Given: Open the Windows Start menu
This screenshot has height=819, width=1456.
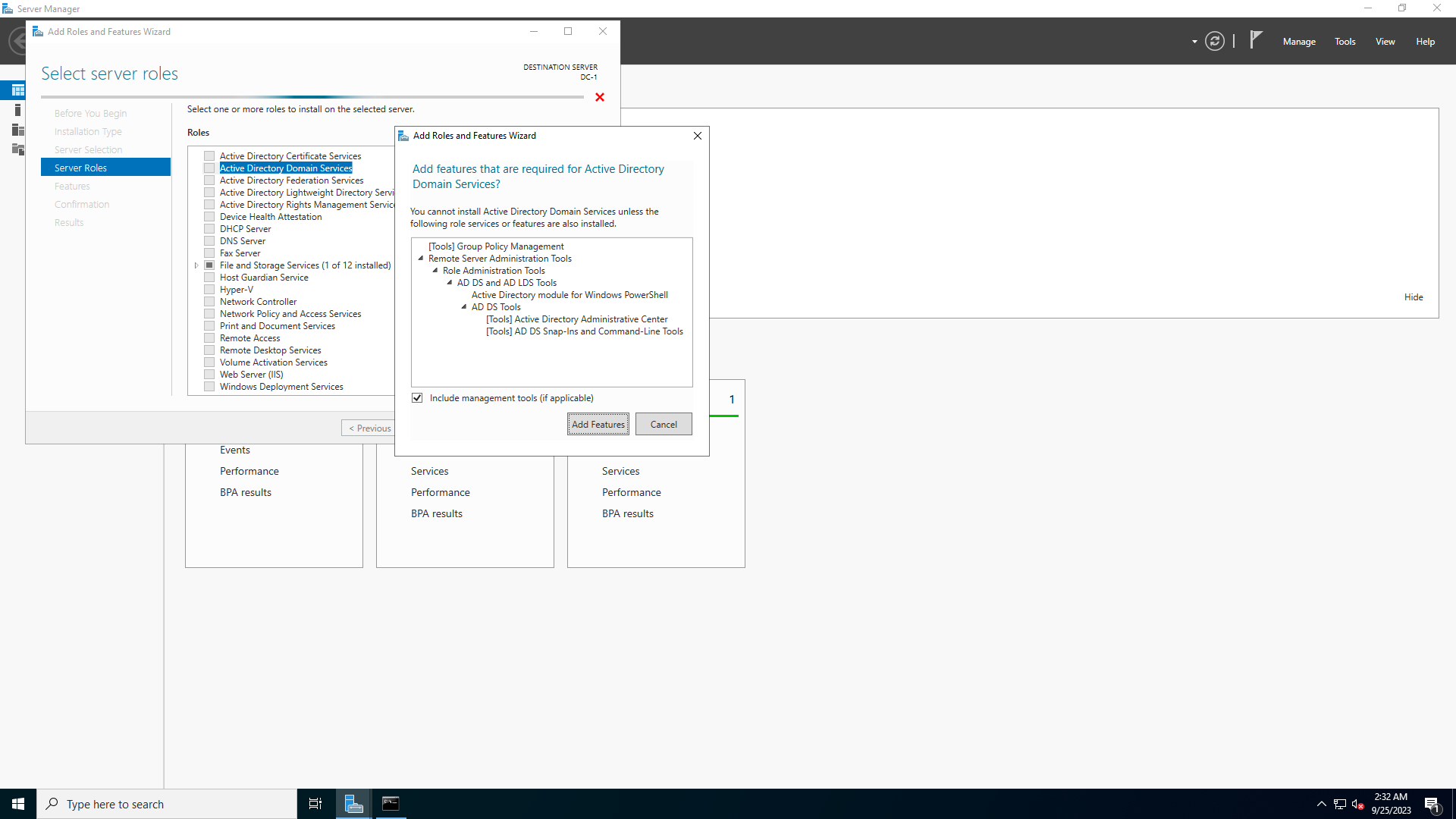Looking at the screenshot, I should click(18, 804).
